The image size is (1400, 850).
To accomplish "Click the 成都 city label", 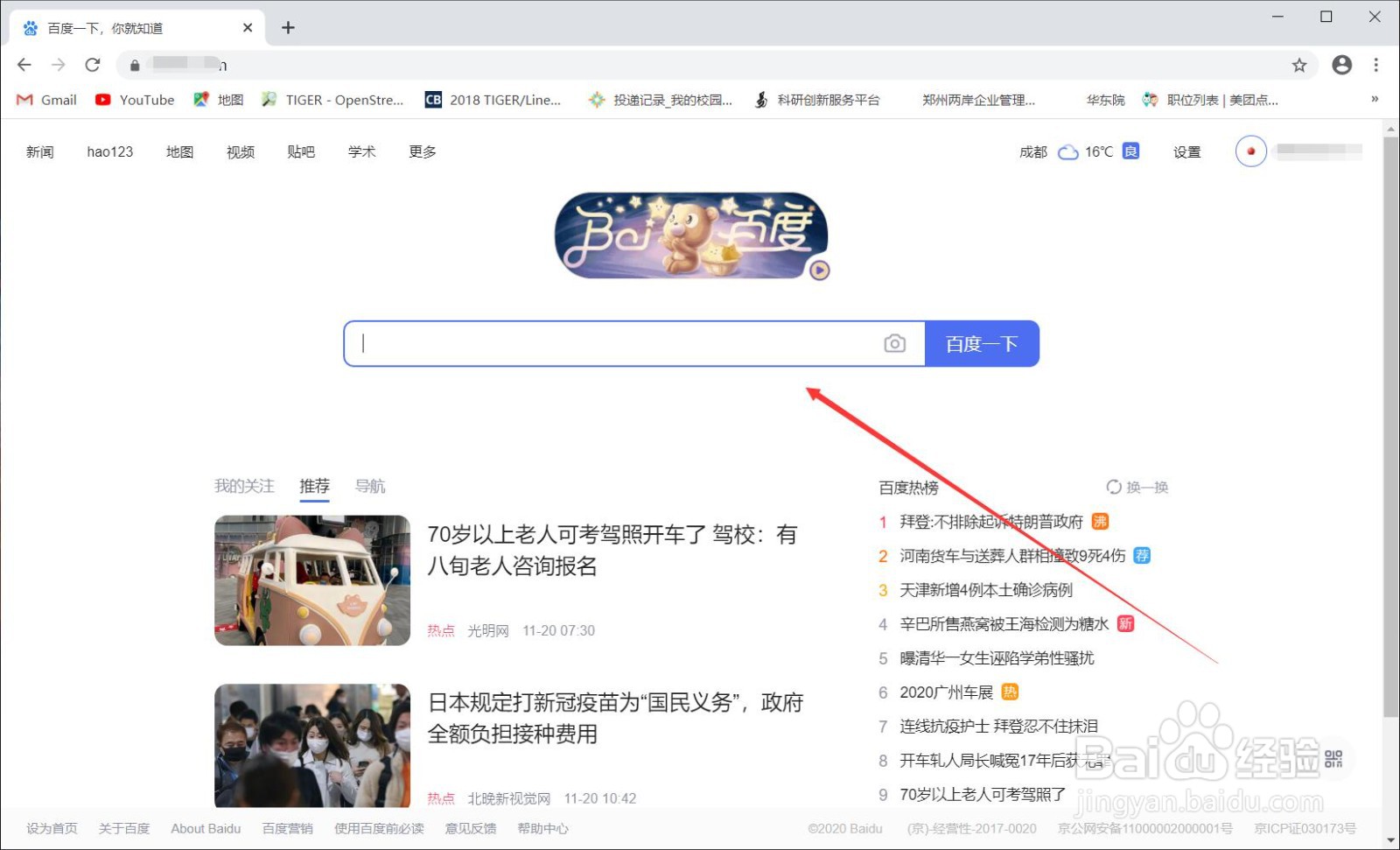I will pyautogui.click(x=1033, y=151).
